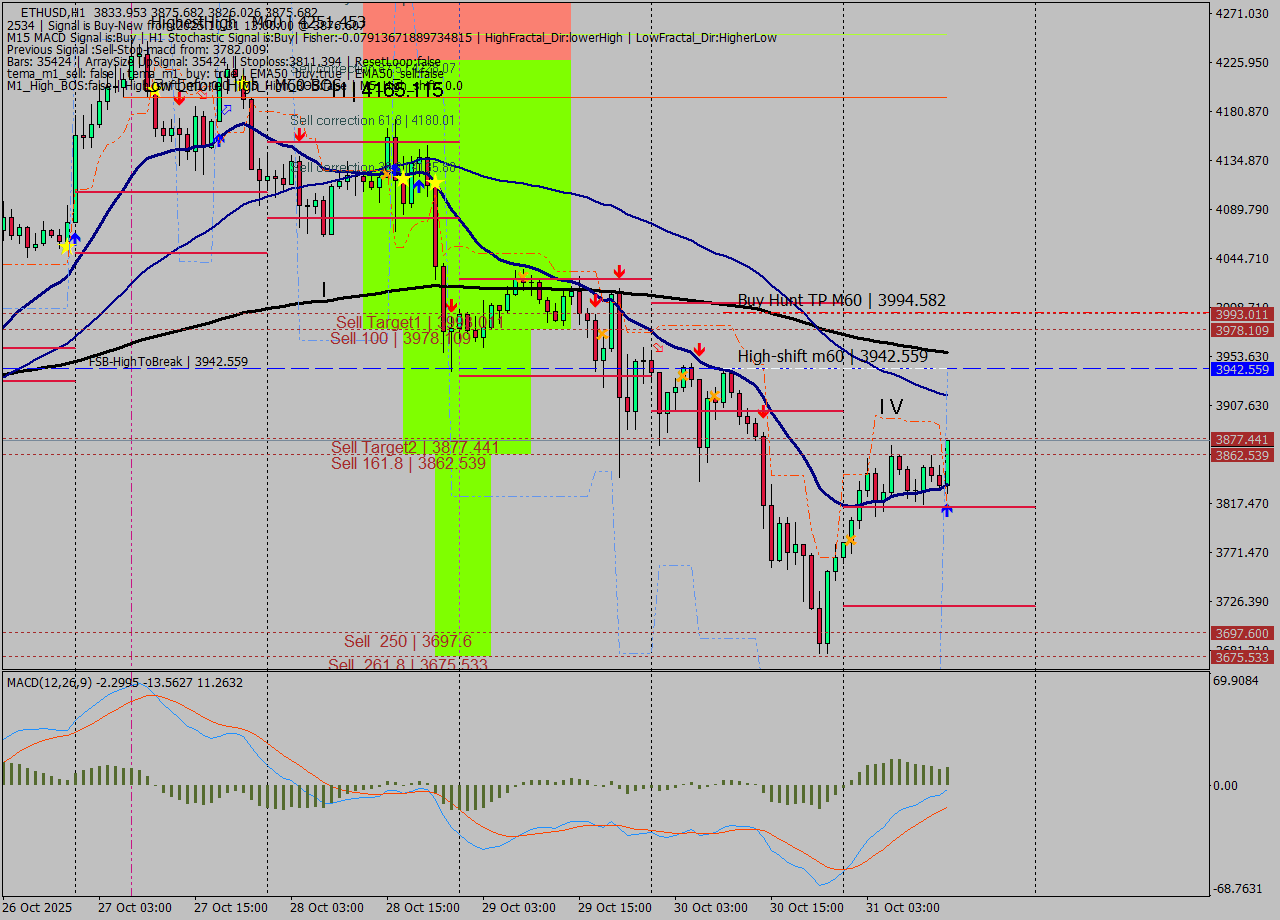Screen dimensions: 1280x920
Task: Select the FSB-HighToBreak level label
Action: tap(168, 362)
